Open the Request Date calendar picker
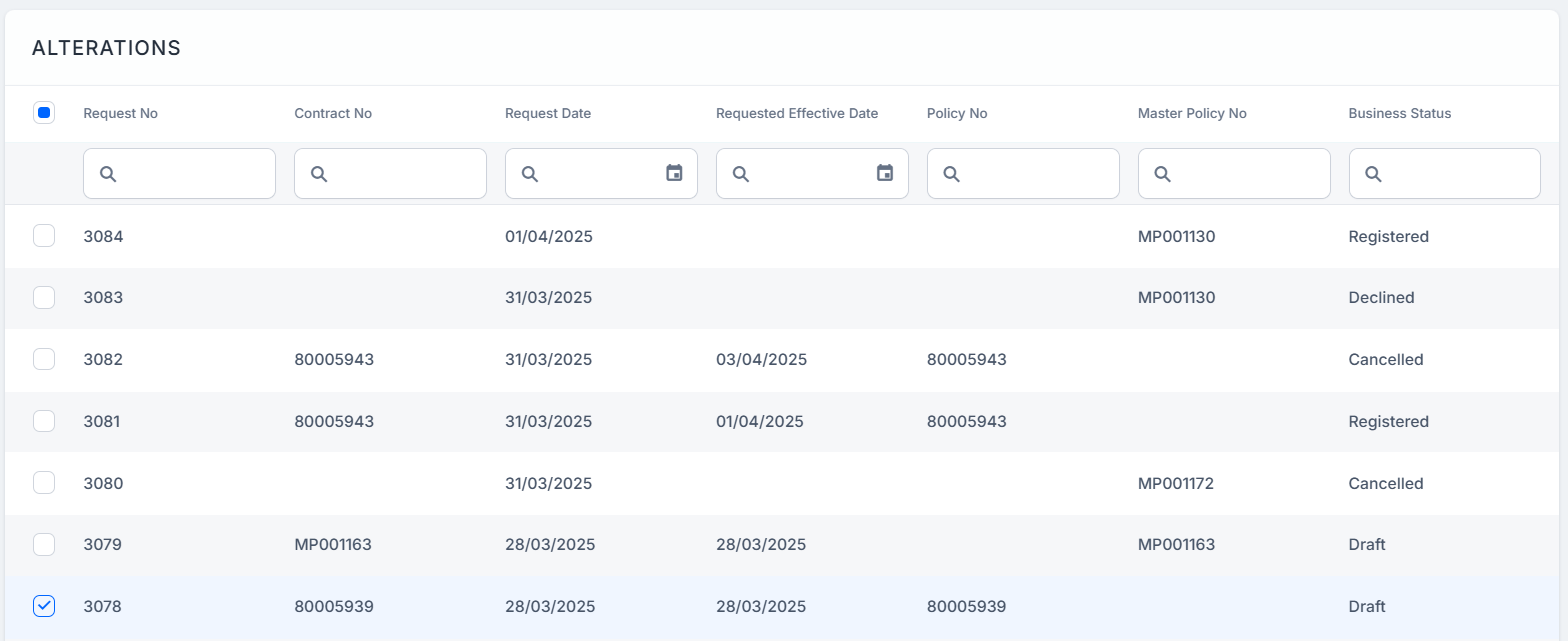Image resolution: width=1568 pixels, height=641 pixels. point(674,174)
